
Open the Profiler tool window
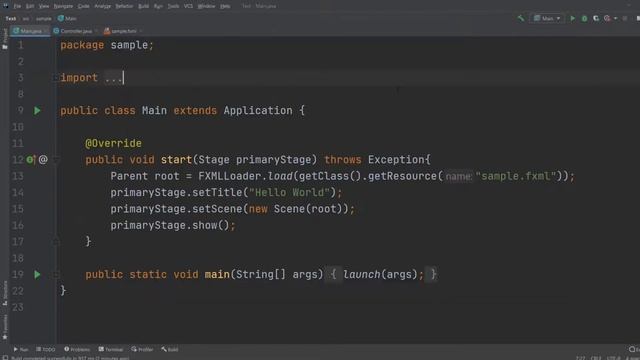click(x=142, y=349)
